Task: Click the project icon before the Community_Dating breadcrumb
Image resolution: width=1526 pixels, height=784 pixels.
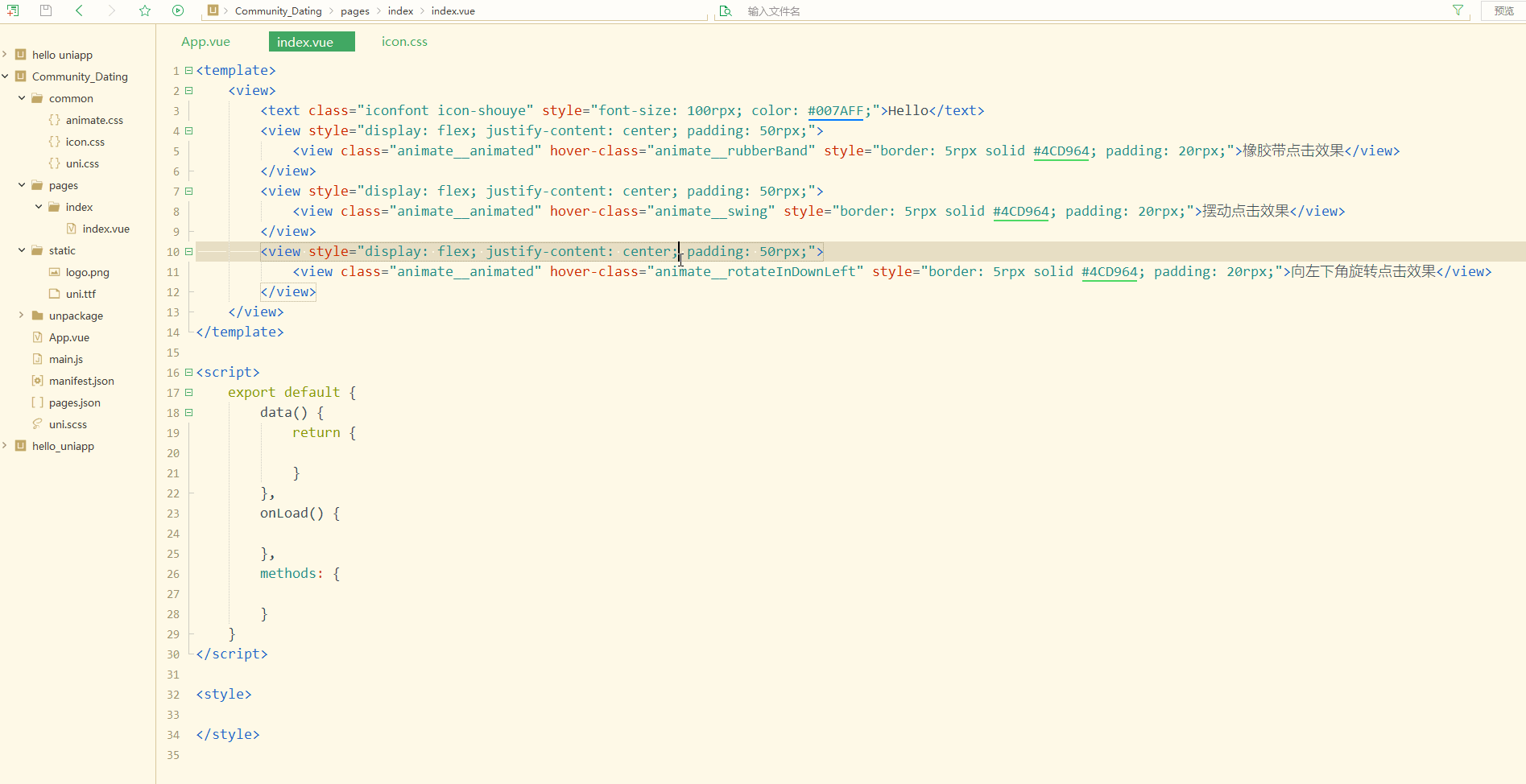Action: pyautogui.click(x=213, y=10)
